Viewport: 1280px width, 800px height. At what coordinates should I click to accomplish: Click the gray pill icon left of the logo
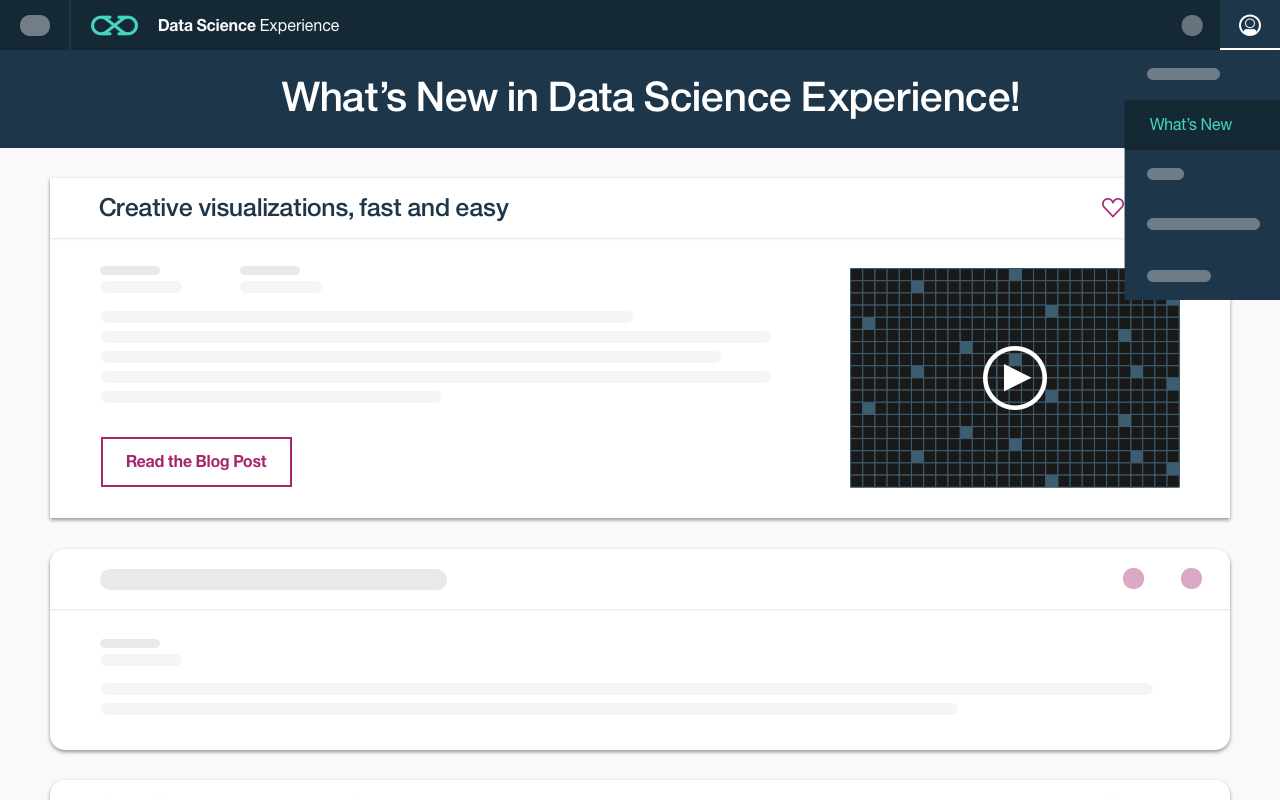click(35, 25)
